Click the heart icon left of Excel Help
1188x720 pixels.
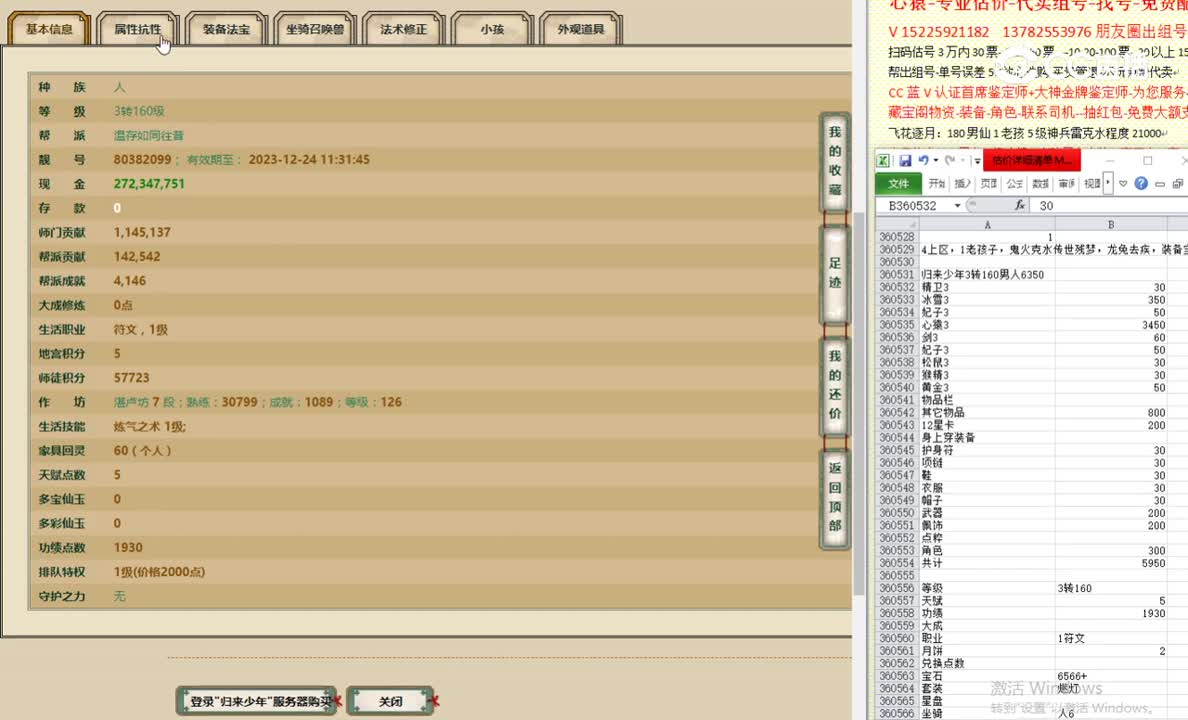(1123, 183)
